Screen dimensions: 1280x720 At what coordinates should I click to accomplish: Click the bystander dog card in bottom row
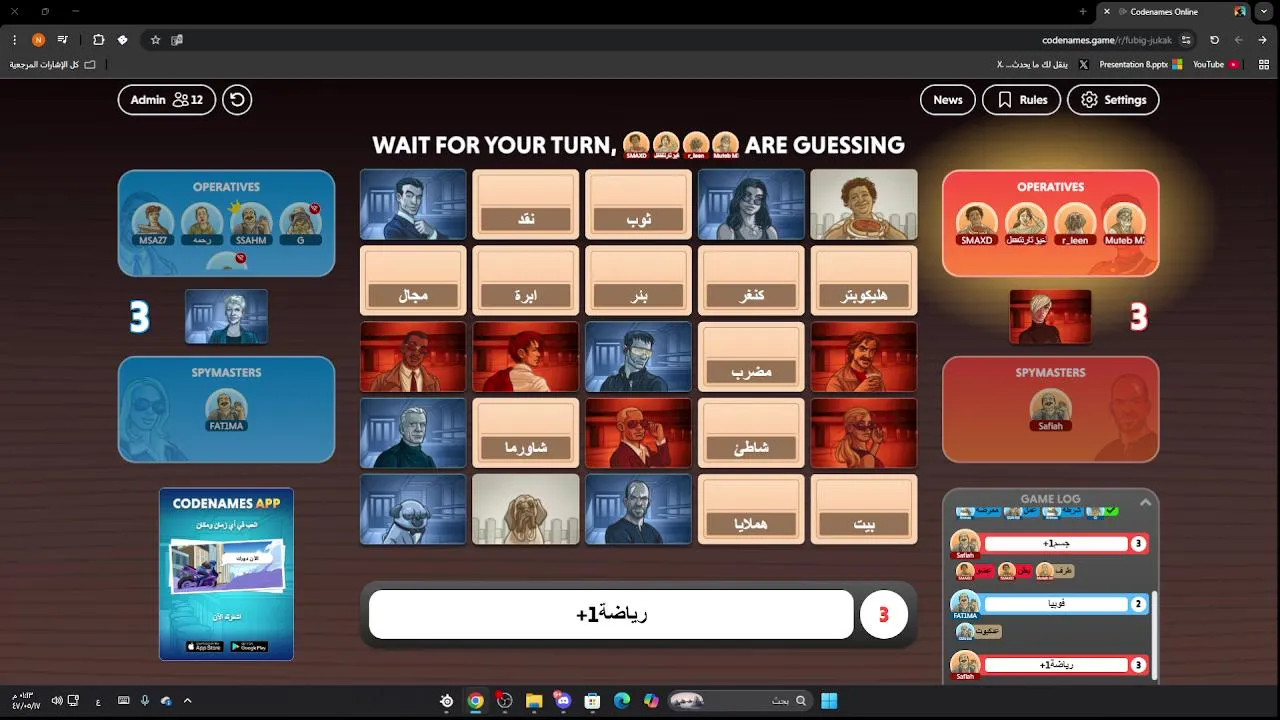click(x=526, y=509)
